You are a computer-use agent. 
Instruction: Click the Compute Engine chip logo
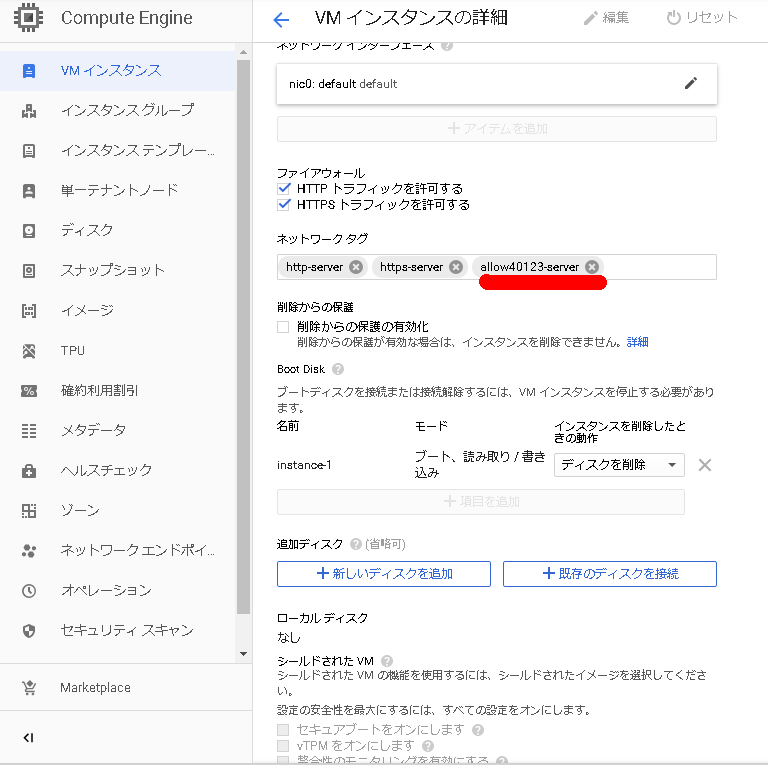tap(29, 18)
